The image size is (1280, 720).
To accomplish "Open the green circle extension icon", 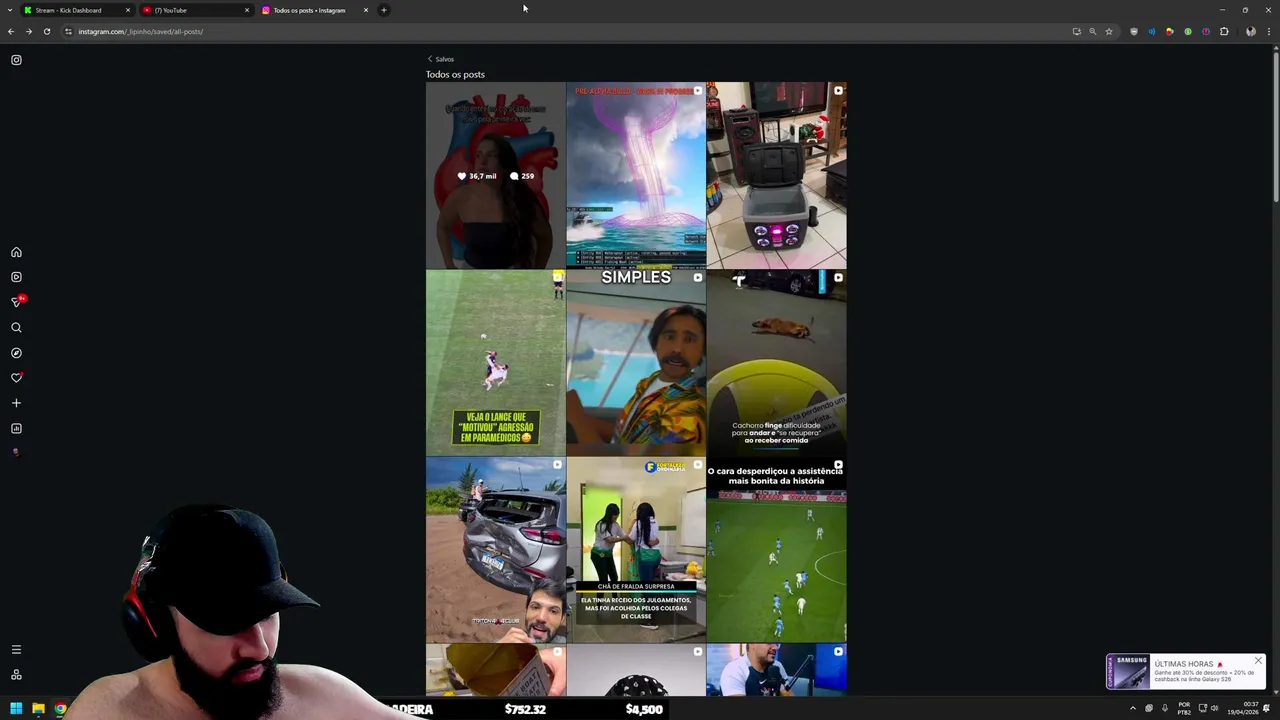I will point(1188,31).
